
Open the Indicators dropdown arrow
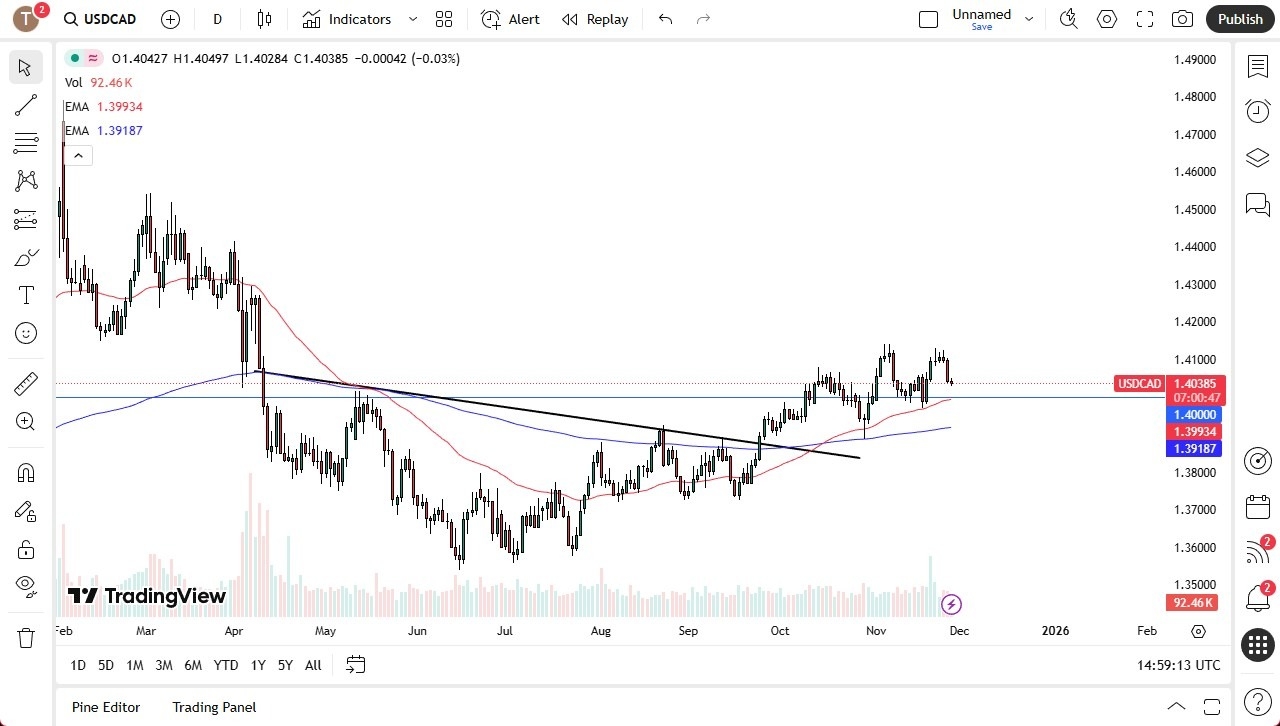(412, 18)
